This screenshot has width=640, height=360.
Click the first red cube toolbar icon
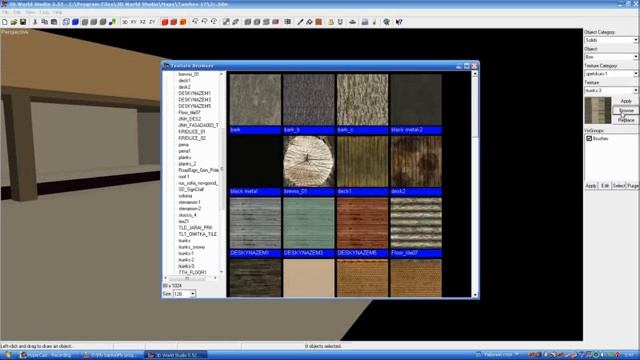click(x=165, y=22)
